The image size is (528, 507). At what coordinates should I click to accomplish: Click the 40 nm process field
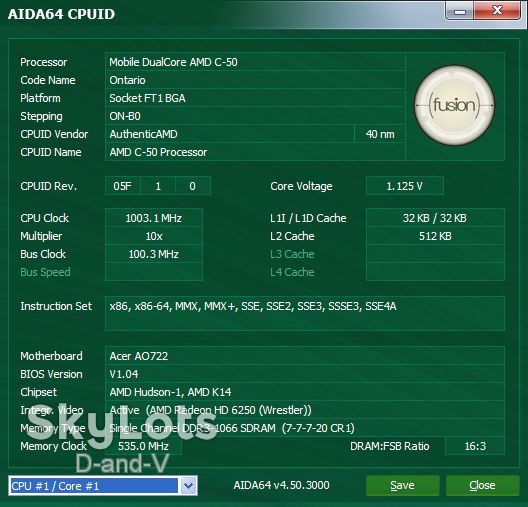coord(380,134)
